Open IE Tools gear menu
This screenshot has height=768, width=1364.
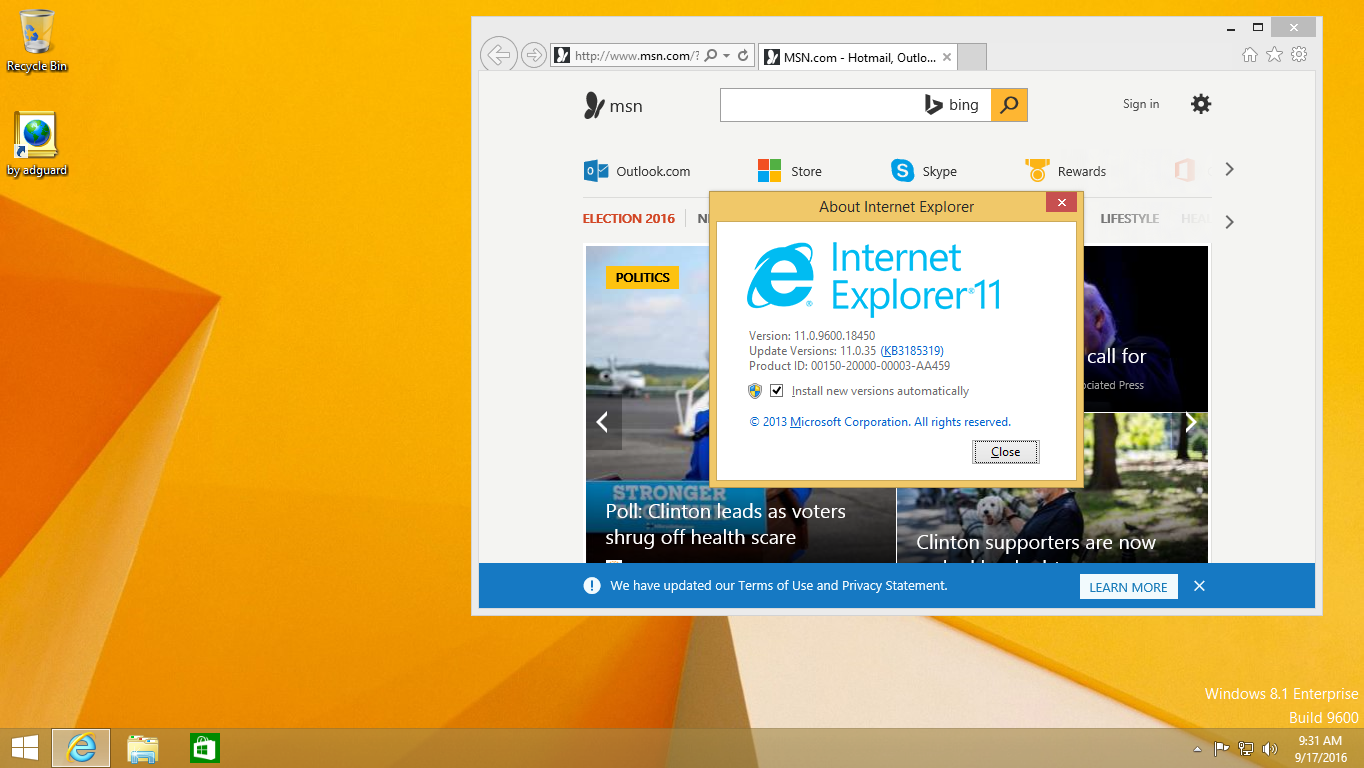(1299, 55)
